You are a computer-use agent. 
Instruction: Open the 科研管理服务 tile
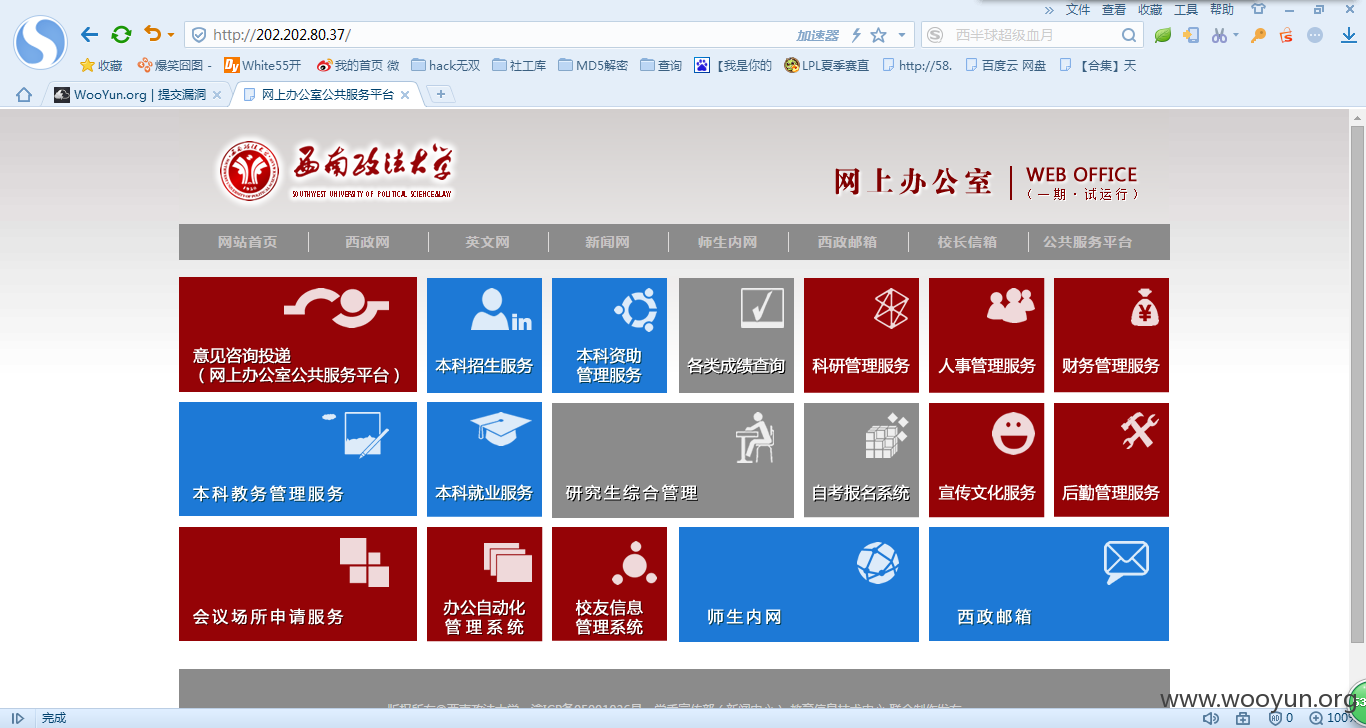coord(861,335)
